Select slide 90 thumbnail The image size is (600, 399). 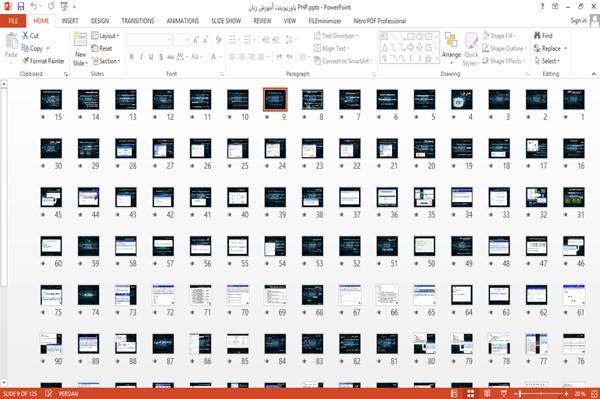(x=51, y=344)
